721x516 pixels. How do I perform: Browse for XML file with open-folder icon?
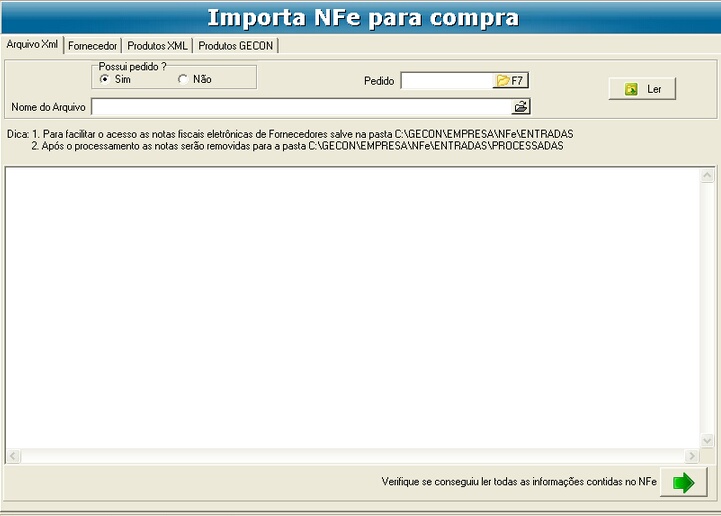coord(521,107)
